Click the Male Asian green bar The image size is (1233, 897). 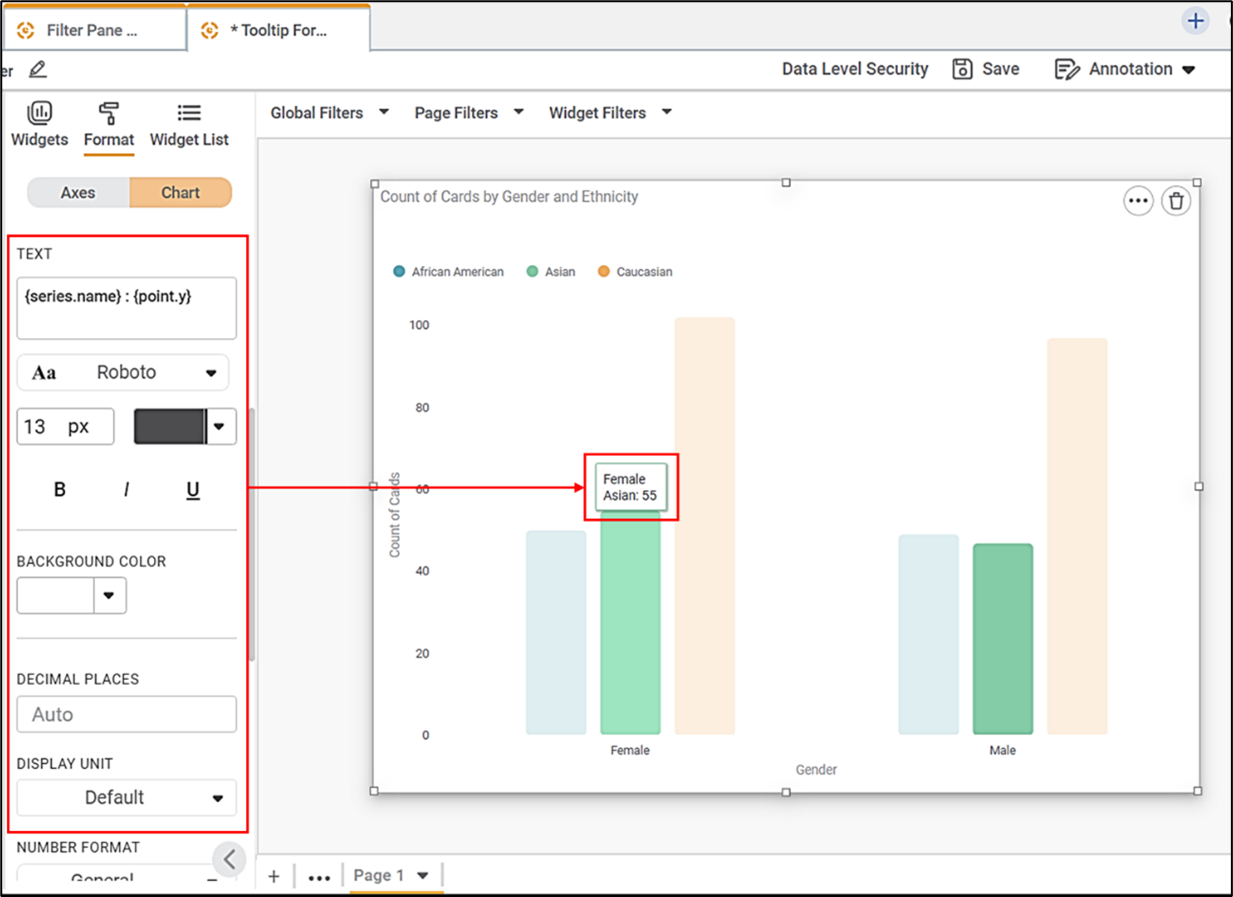pyautogui.click(x=1003, y=640)
